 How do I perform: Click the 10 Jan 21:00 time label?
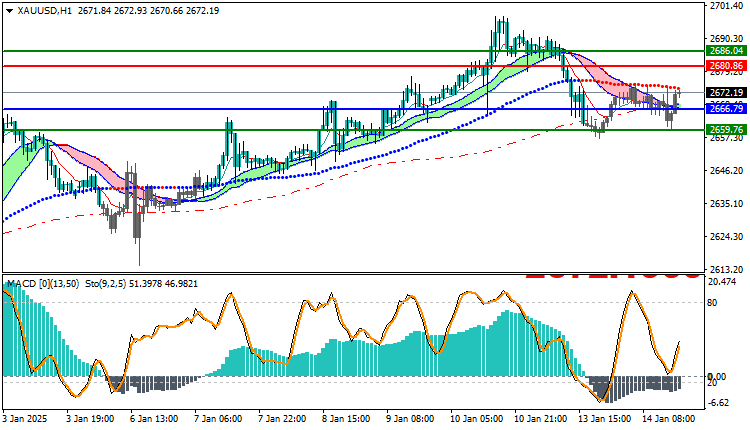point(540,419)
